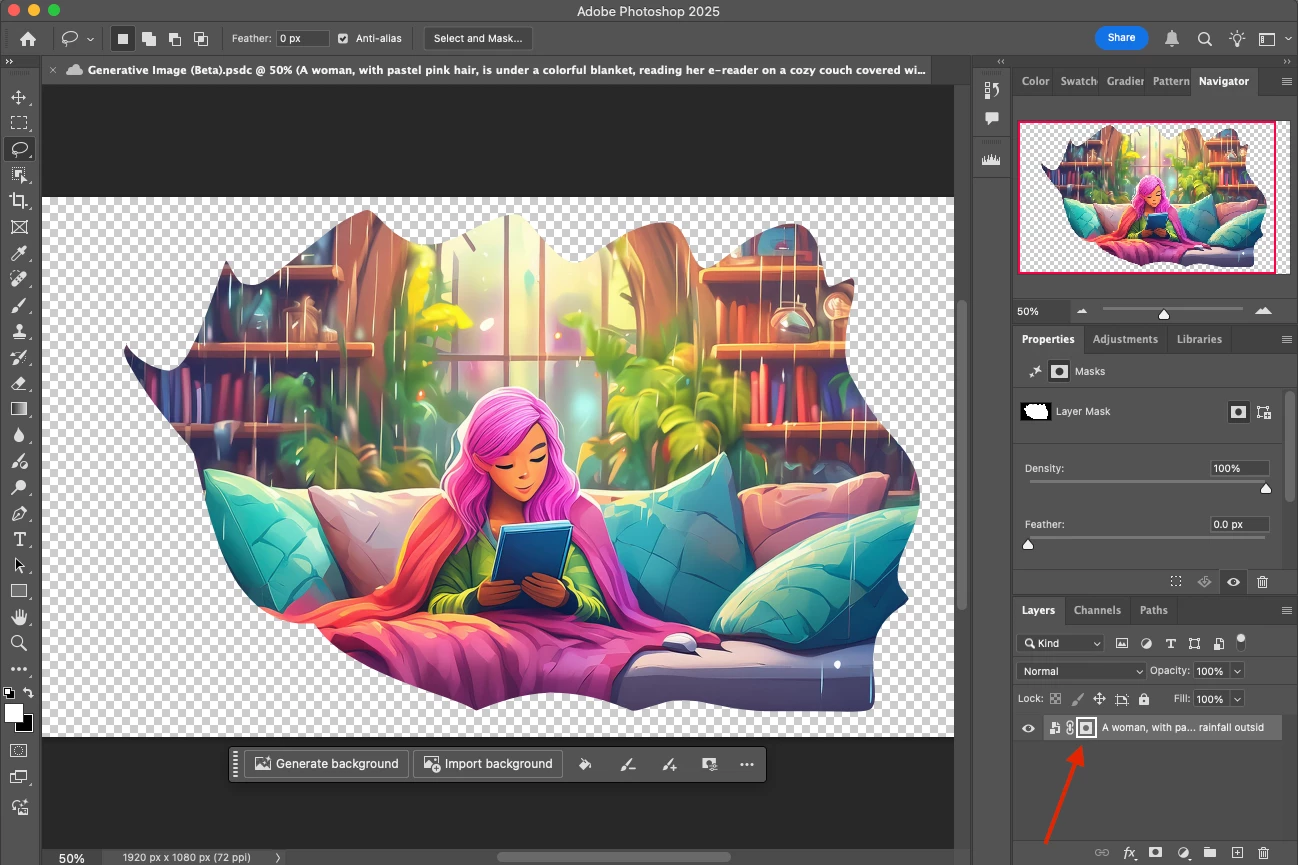Open the blend mode Normal dropdown
Screen dimensions: 1298x865
(x=1081, y=671)
